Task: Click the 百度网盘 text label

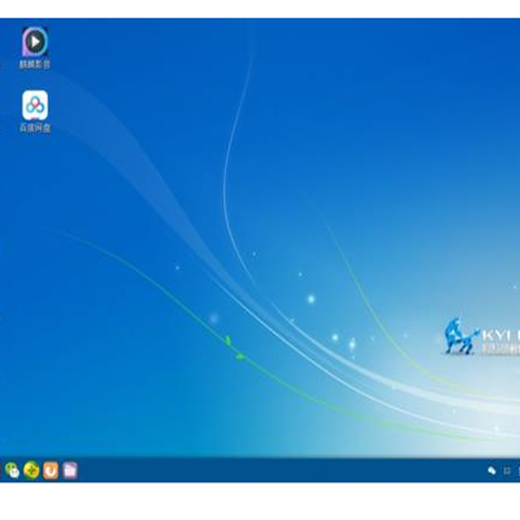Action: coord(35,128)
